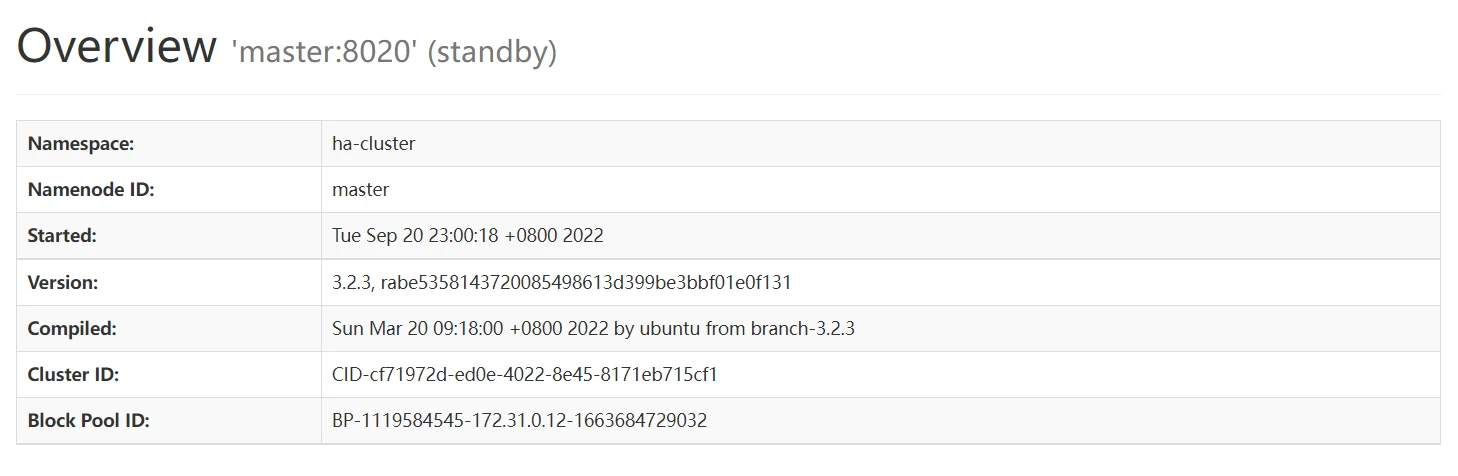The image size is (1458, 476).
Task: Select the Version row label
Action: [x=63, y=282]
